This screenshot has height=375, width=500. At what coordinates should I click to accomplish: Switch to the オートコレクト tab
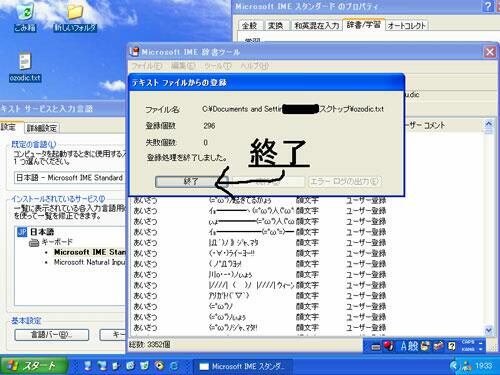click(x=407, y=25)
